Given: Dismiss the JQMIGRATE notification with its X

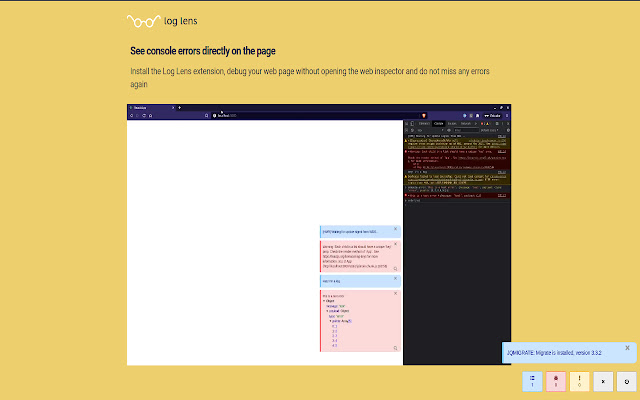Looking at the screenshot, I should point(627,348).
